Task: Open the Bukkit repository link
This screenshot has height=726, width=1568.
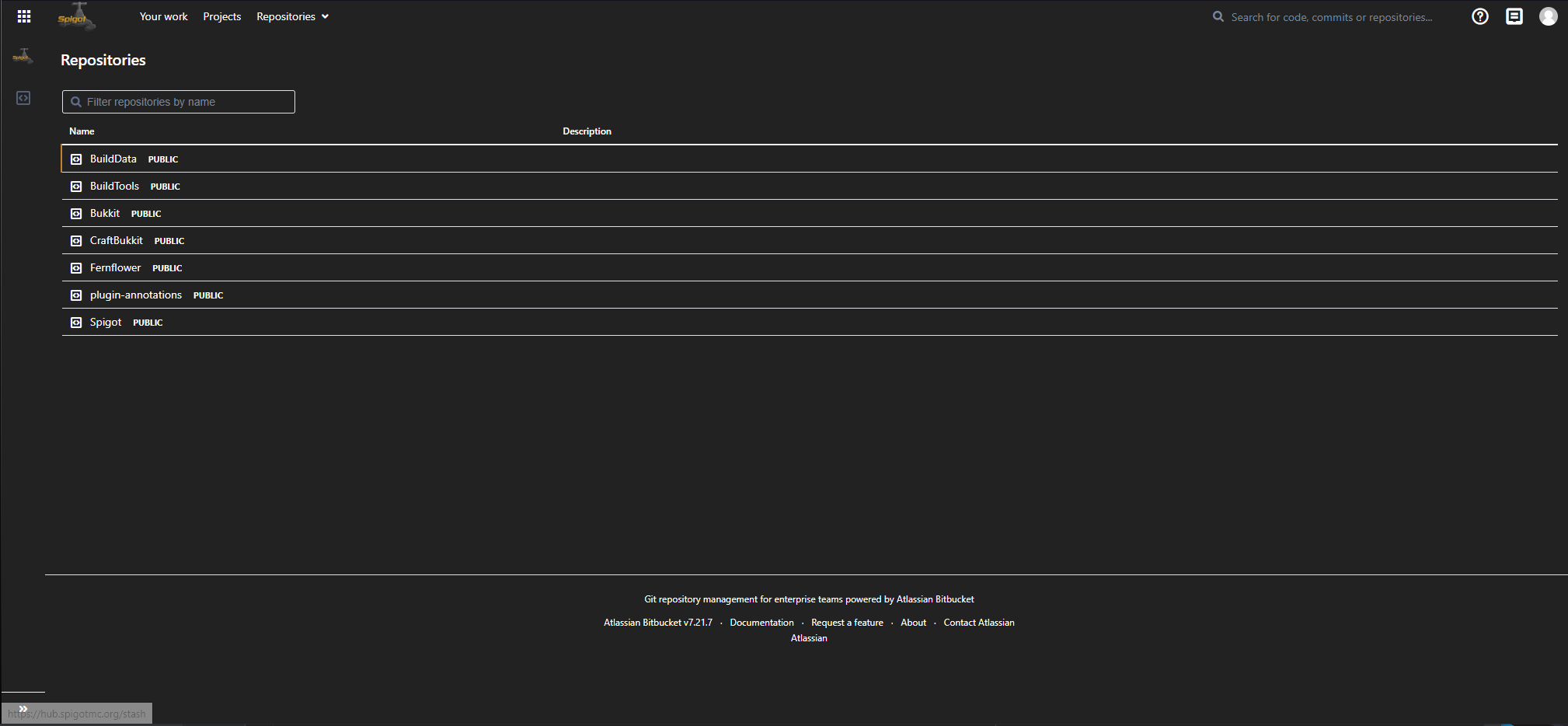Action: (x=105, y=213)
